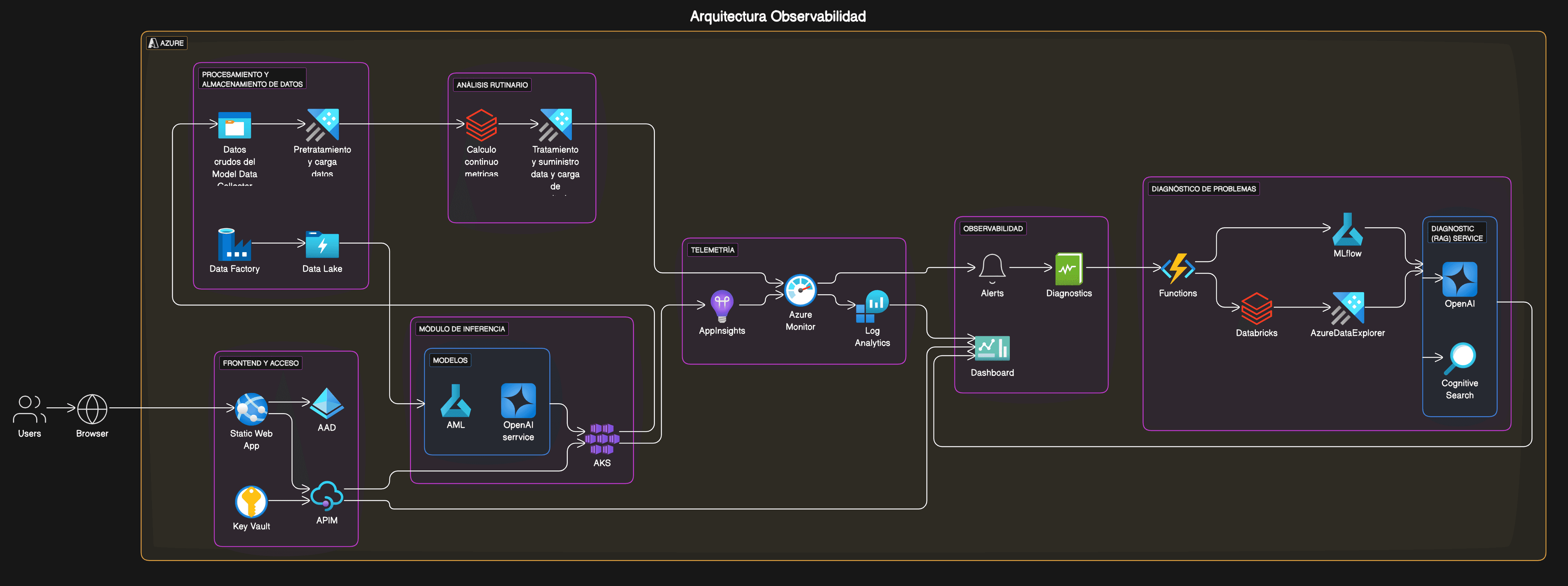Image resolution: width=1568 pixels, height=586 pixels.
Task: Select the Arquitectura Observabilidad title text
Action: (777, 16)
